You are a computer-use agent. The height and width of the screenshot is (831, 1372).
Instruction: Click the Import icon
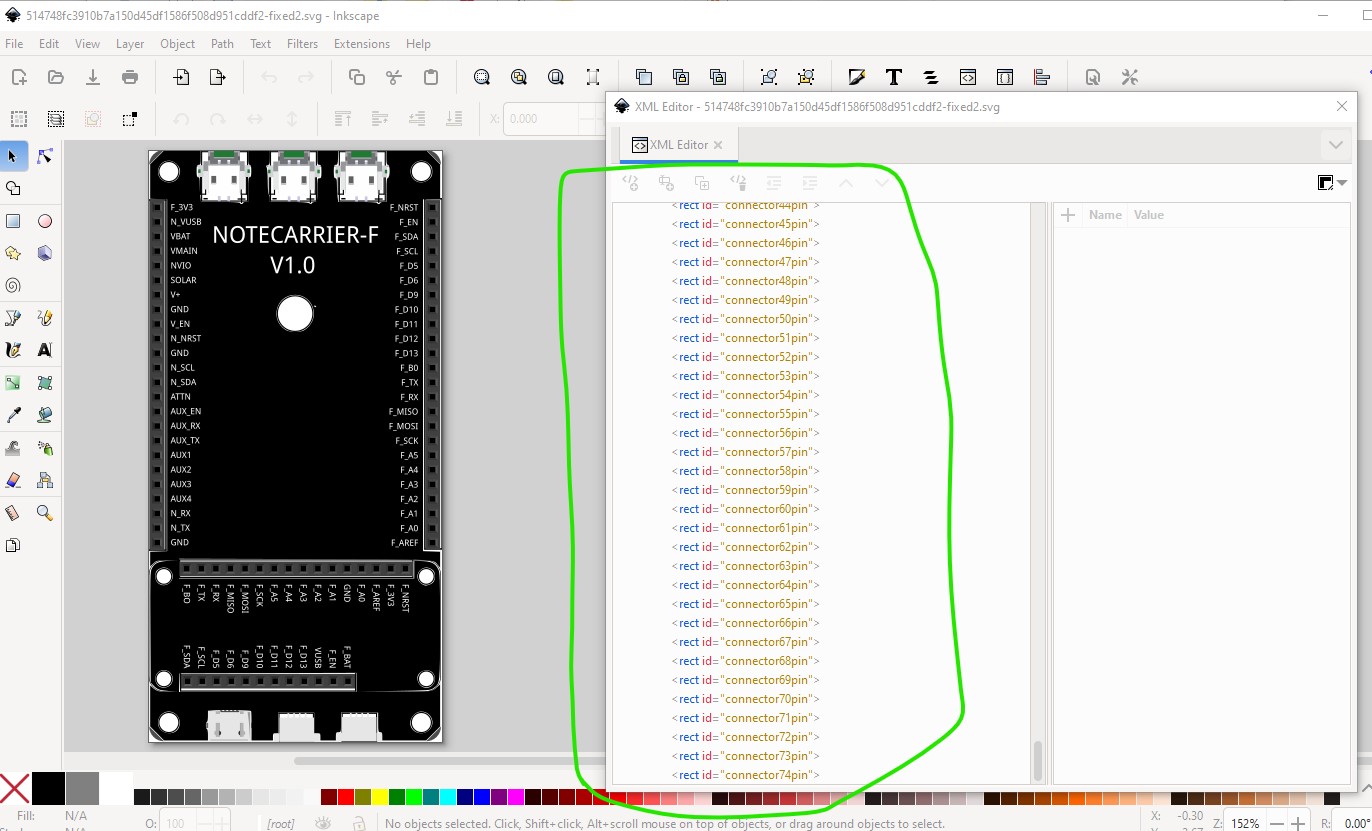coord(181,77)
